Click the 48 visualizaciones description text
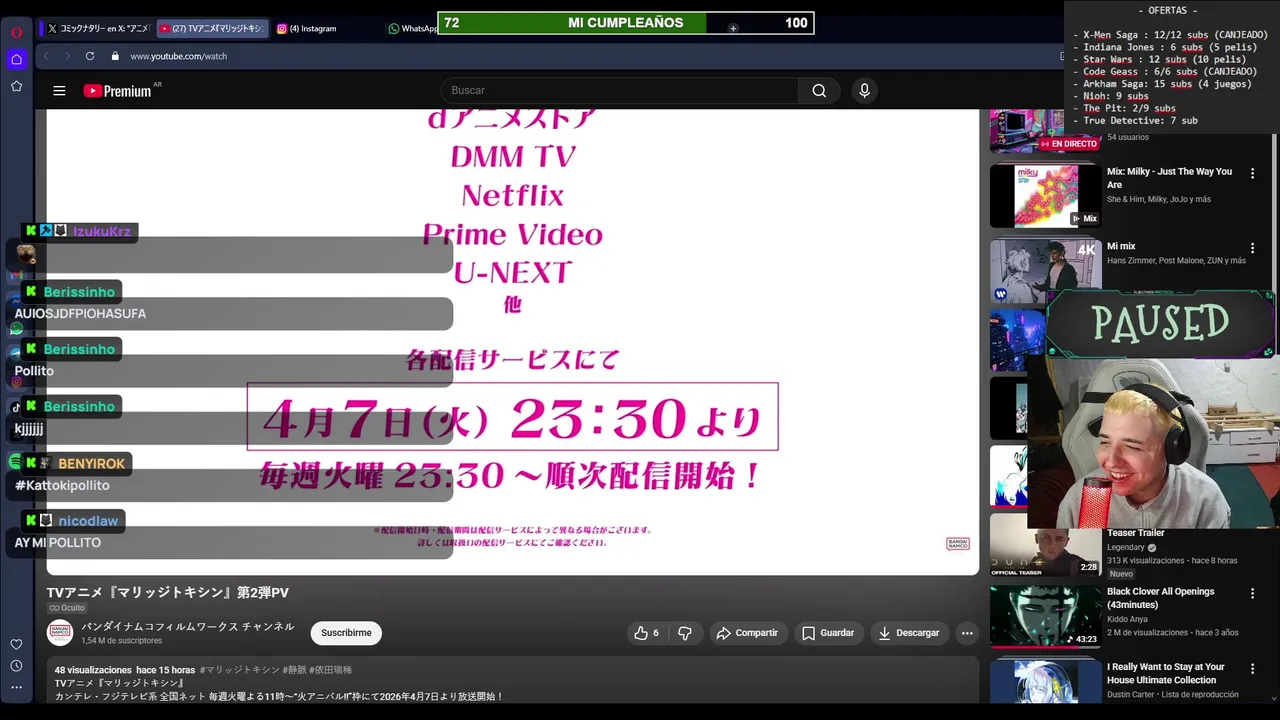Screen dimensions: 1280x720 pos(93,670)
